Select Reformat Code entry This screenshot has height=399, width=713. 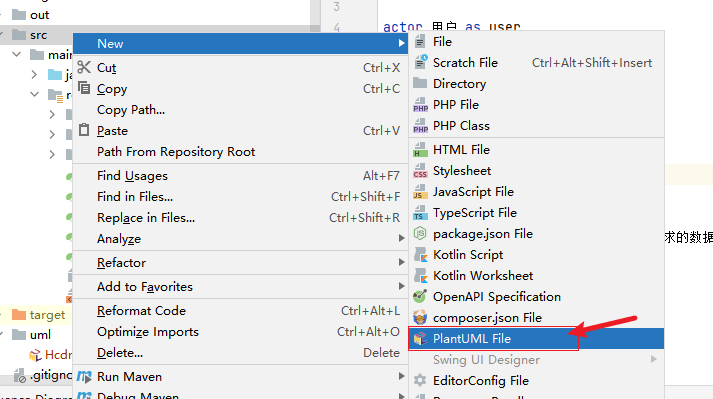point(241,311)
